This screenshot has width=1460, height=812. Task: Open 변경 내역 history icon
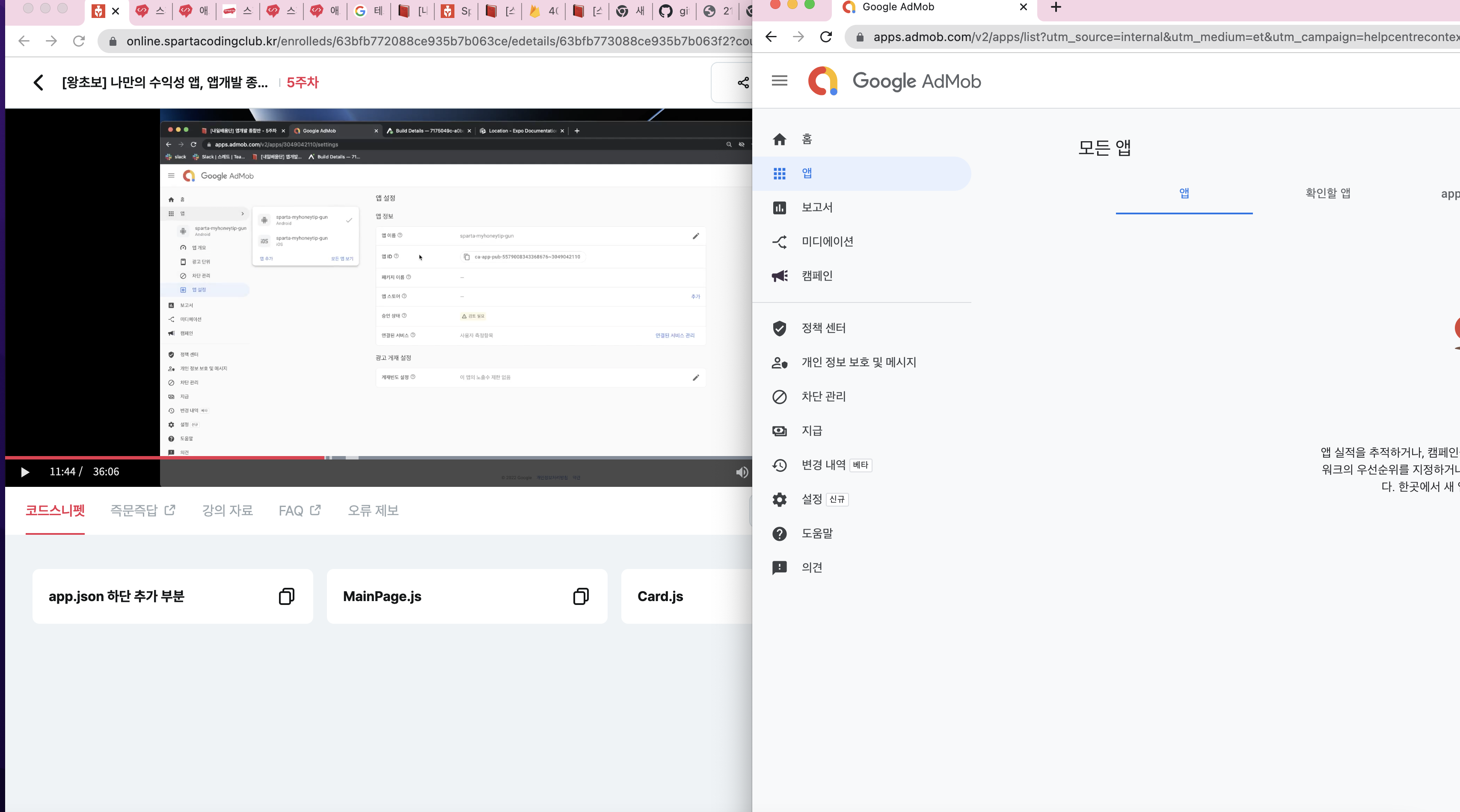(779, 465)
